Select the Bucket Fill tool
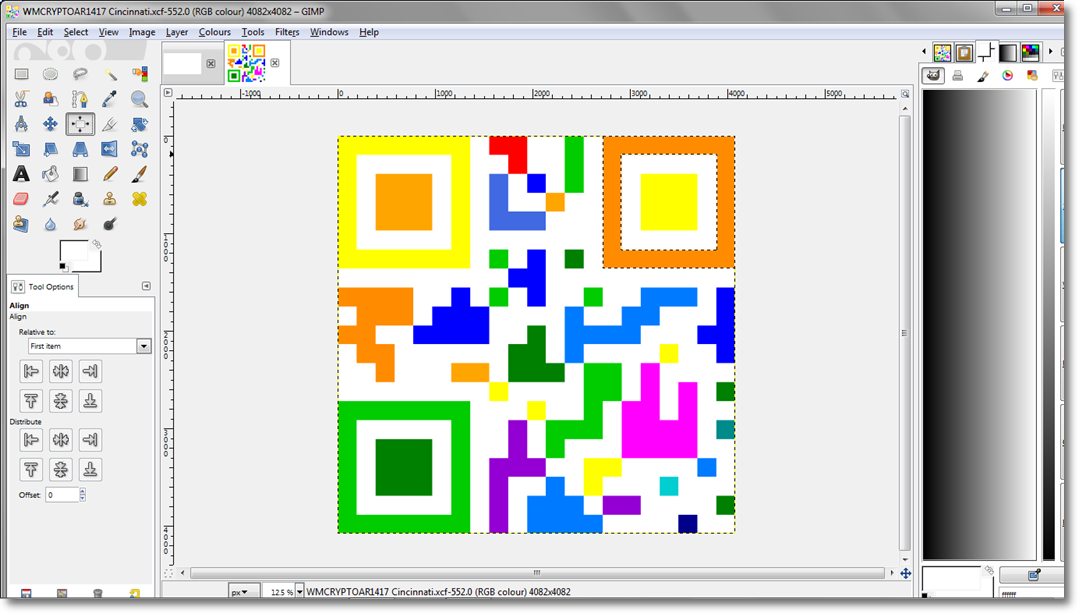Screen dimensions: 1080x615 [50, 174]
